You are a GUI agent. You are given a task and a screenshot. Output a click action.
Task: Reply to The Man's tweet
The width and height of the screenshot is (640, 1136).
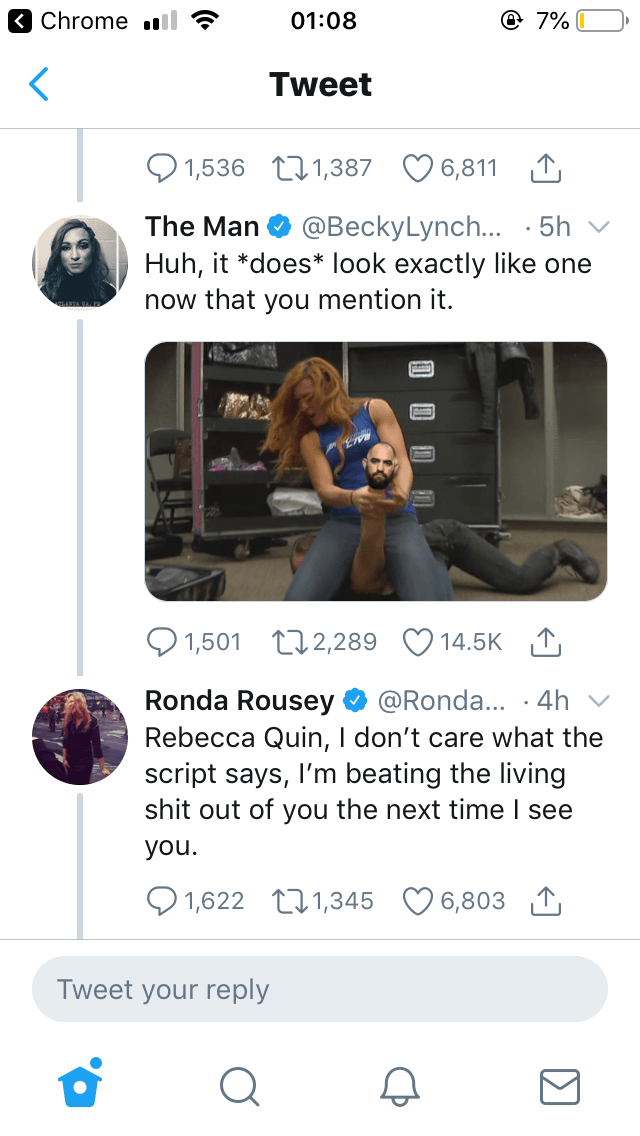[163, 641]
